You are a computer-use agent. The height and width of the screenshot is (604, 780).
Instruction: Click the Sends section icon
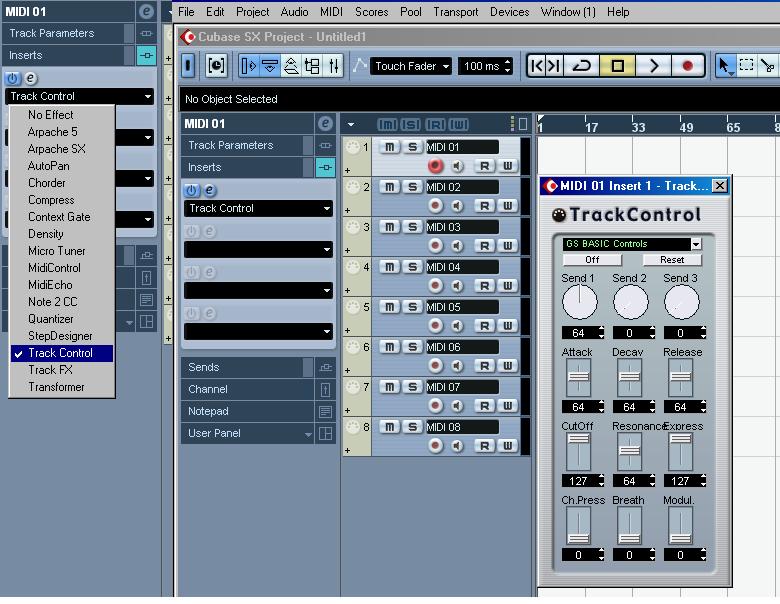(325, 367)
